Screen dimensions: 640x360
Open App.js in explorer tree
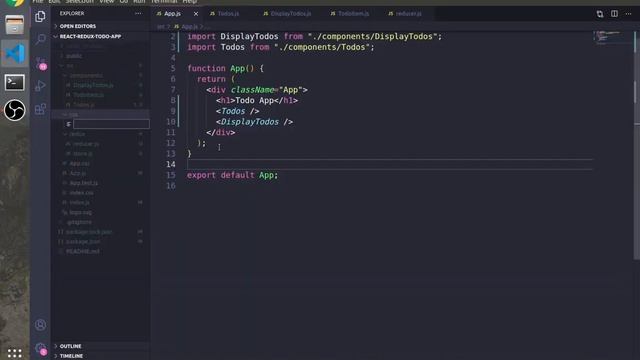point(78,173)
